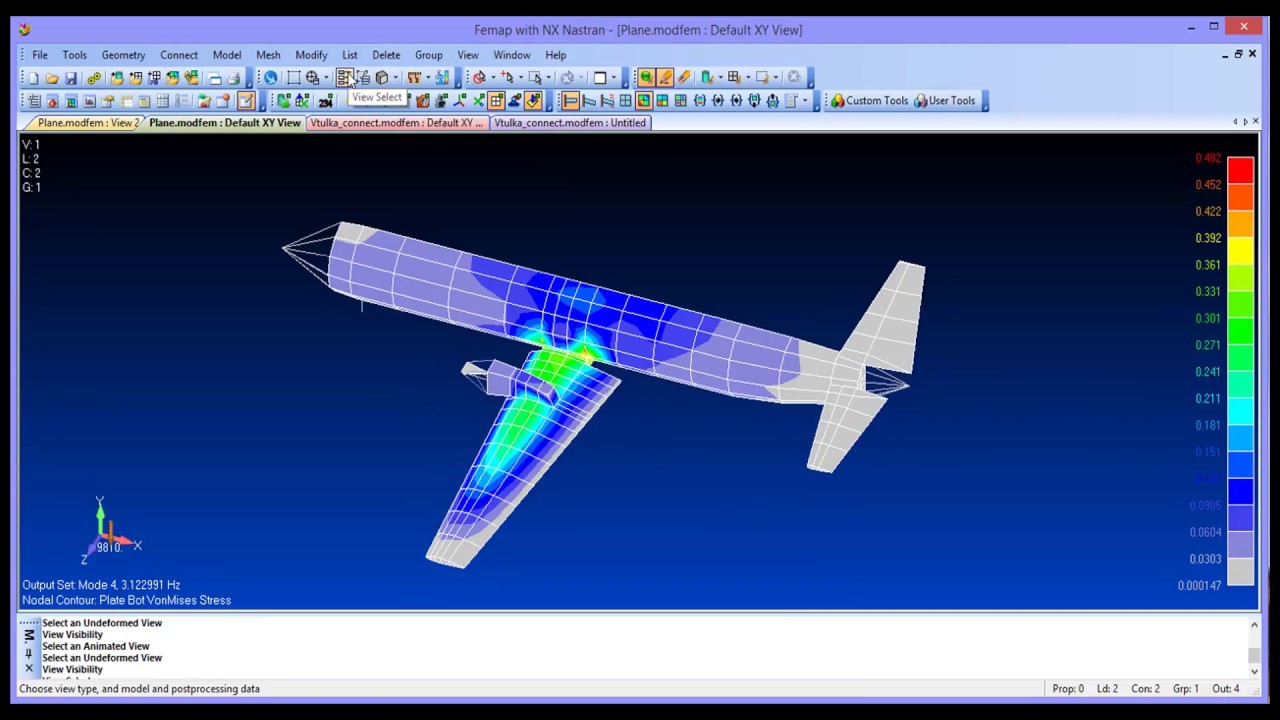Image resolution: width=1280 pixels, height=720 pixels.
Task: Click the tab strip scroll-right arrow
Action: 1245,122
